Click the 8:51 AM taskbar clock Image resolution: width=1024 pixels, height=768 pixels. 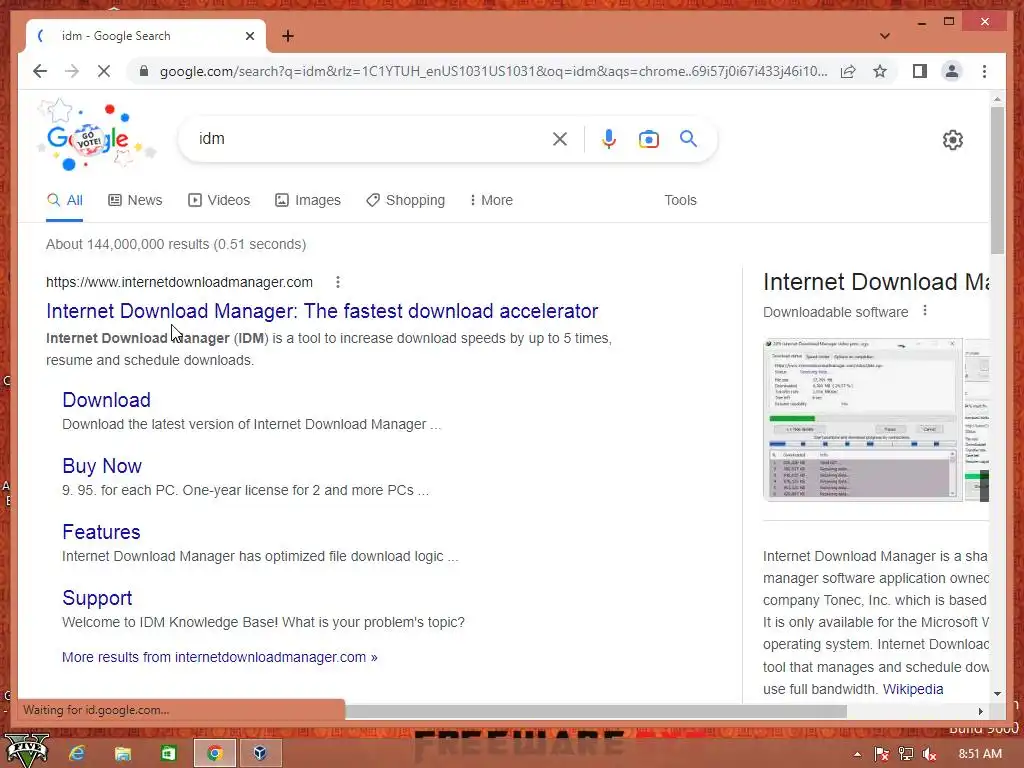pyautogui.click(x=980, y=754)
